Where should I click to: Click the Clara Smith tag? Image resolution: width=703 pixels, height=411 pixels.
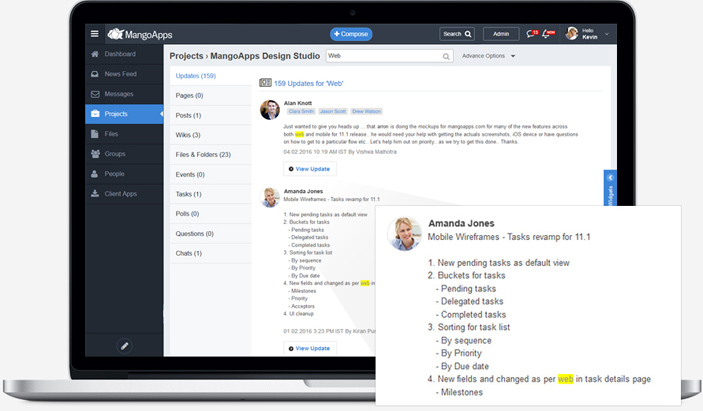click(301, 111)
